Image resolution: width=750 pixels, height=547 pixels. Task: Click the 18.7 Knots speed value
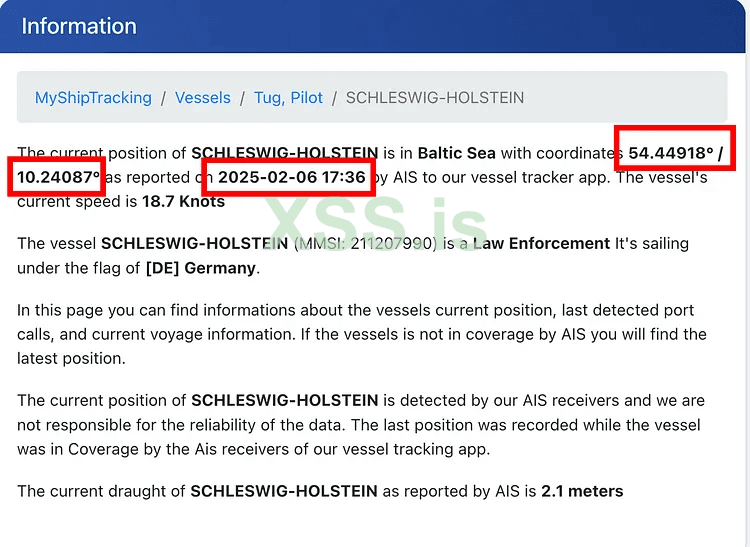pos(183,201)
